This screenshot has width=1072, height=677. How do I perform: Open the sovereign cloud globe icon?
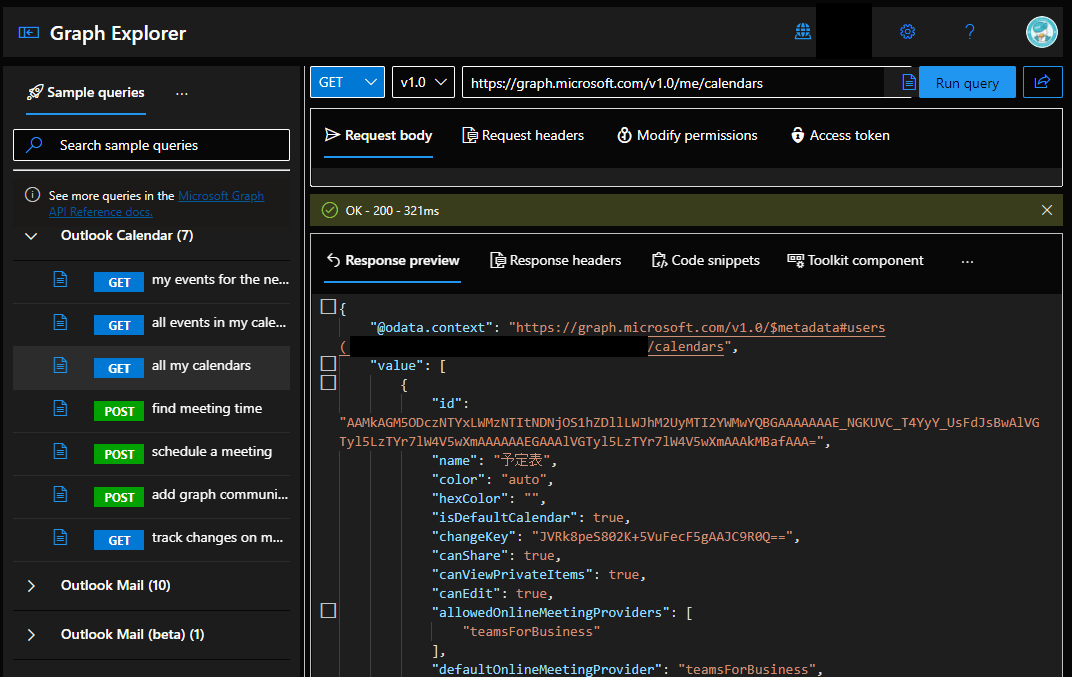802,31
